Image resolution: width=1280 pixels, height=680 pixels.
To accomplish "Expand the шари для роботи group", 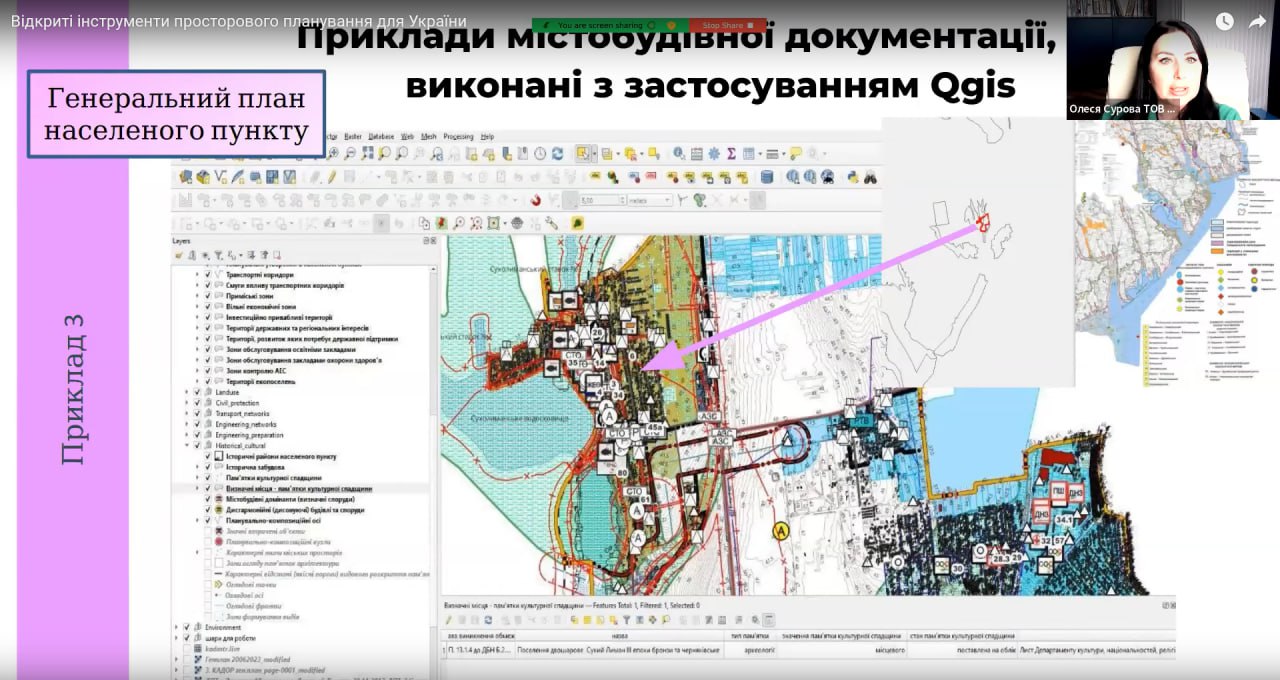I will 175,638.
